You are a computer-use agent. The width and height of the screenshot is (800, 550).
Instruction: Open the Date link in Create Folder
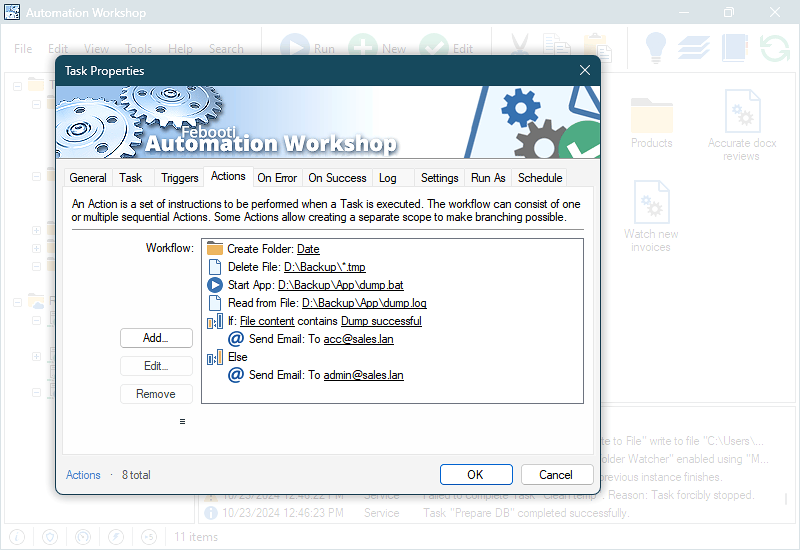[x=308, y=249]
